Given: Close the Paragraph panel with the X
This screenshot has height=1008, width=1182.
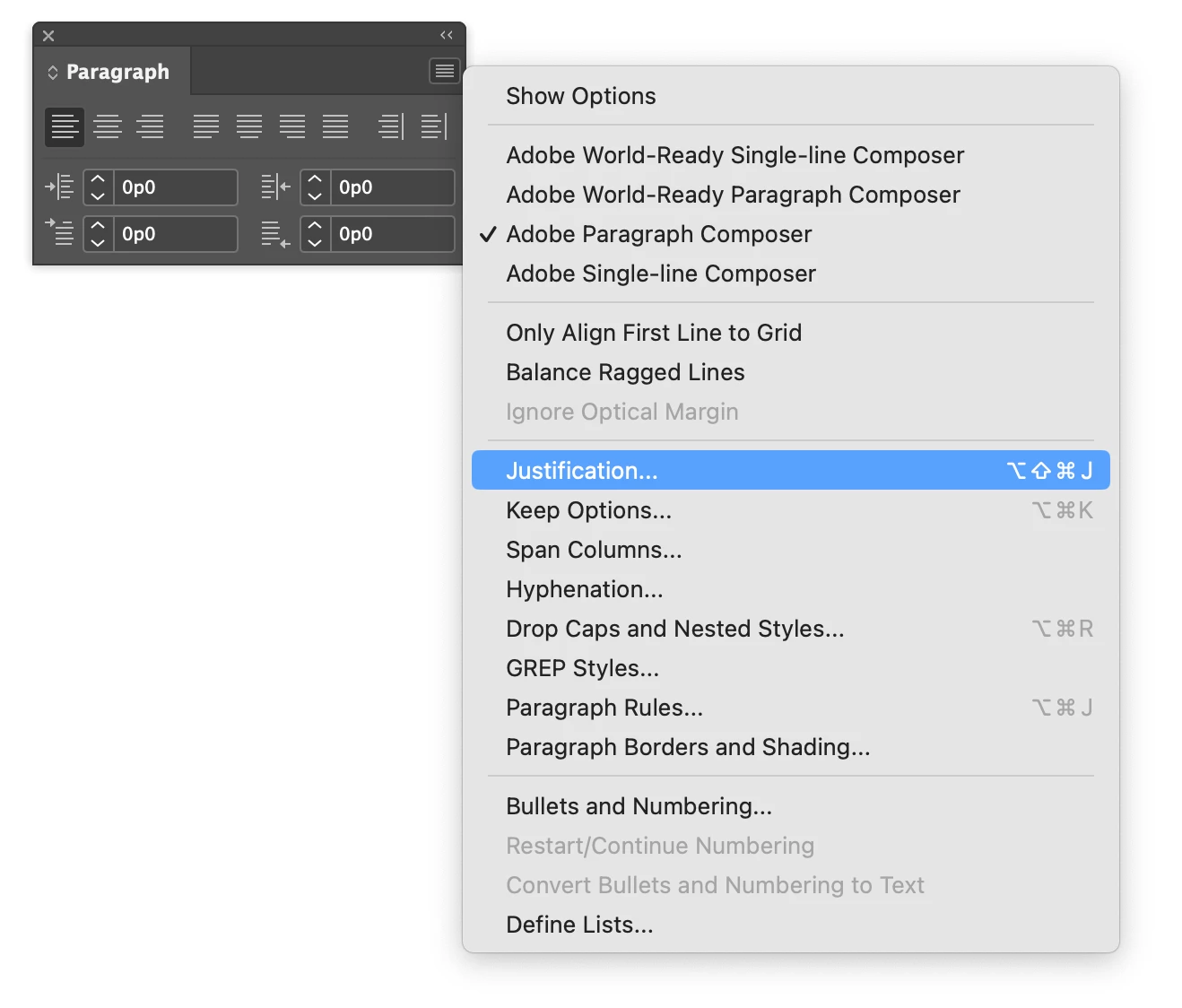Looking at the screenshot, I should (x=48, y=36).
